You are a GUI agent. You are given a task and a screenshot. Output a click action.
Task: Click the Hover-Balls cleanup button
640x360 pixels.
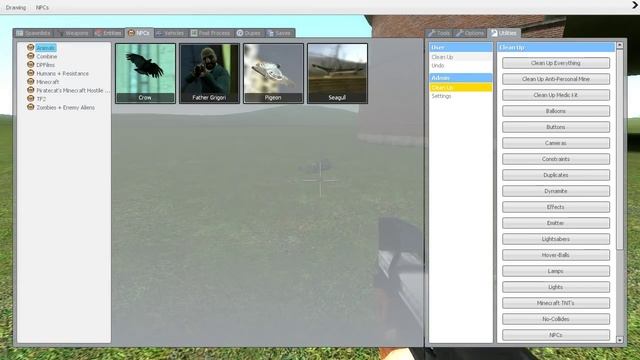point(556,255)
